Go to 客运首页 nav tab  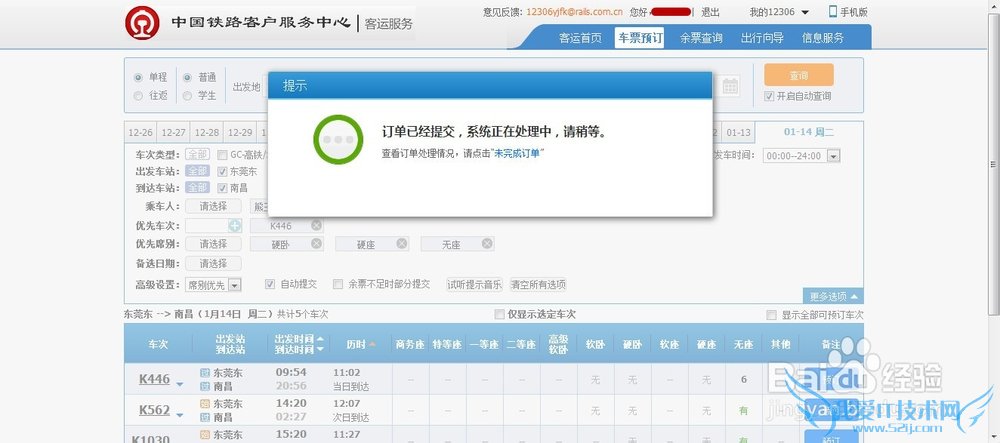coord(580,38)
